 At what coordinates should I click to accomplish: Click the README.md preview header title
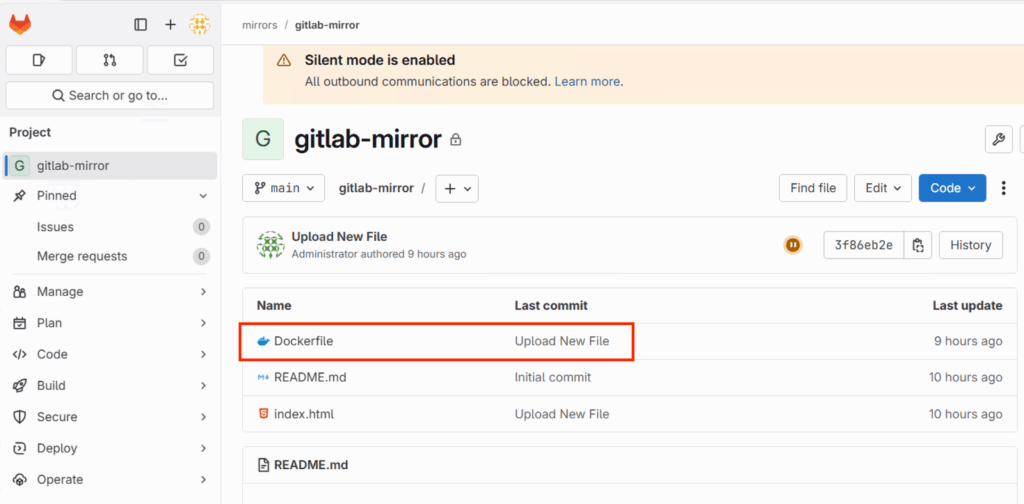coord(311,465)
